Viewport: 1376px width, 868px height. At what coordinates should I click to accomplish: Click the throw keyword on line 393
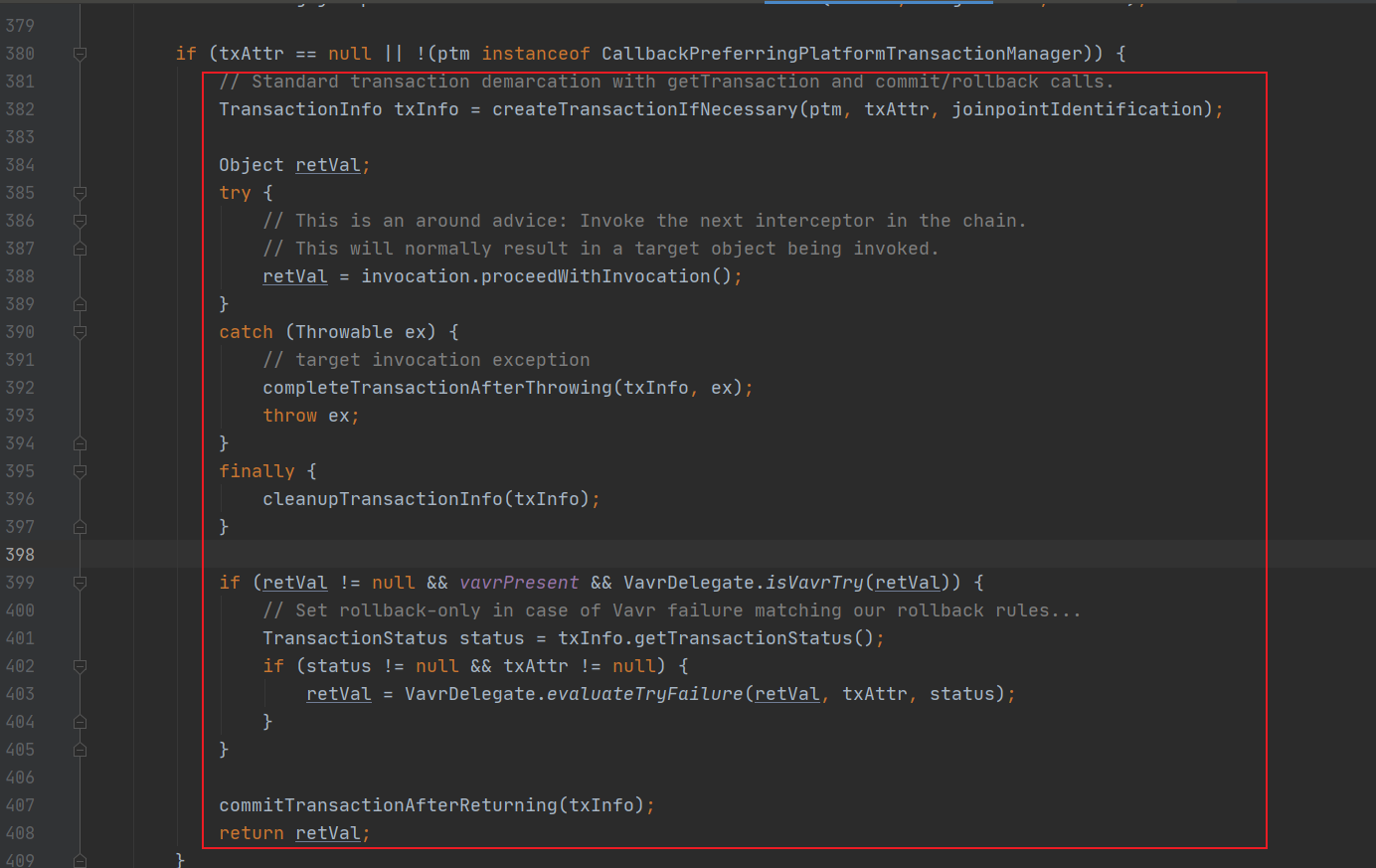(290, 416)
